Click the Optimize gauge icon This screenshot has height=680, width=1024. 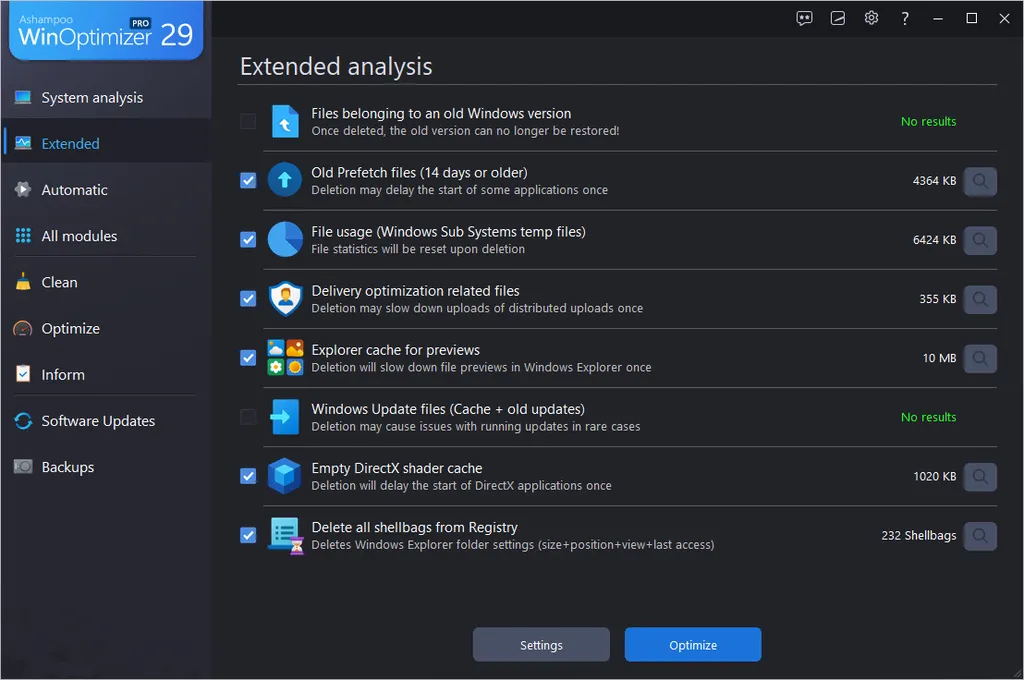(23, 328)
